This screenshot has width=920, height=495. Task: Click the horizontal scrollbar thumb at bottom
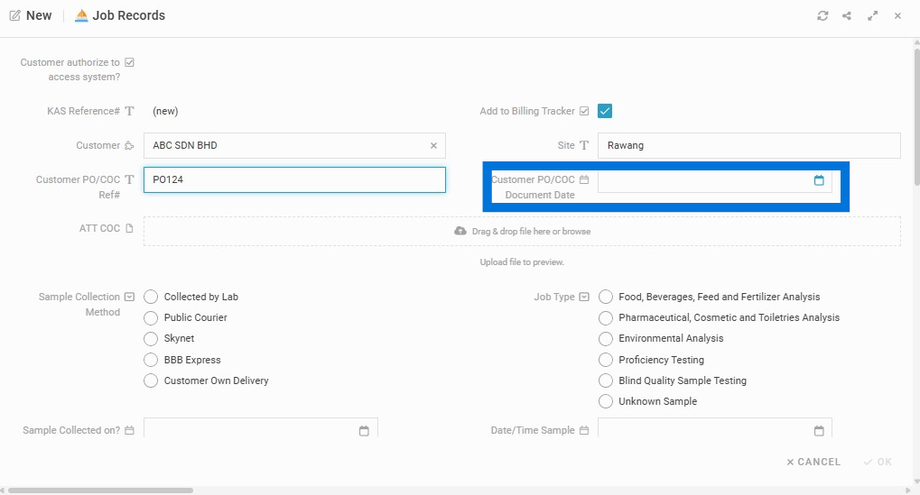tap(100, 490)
